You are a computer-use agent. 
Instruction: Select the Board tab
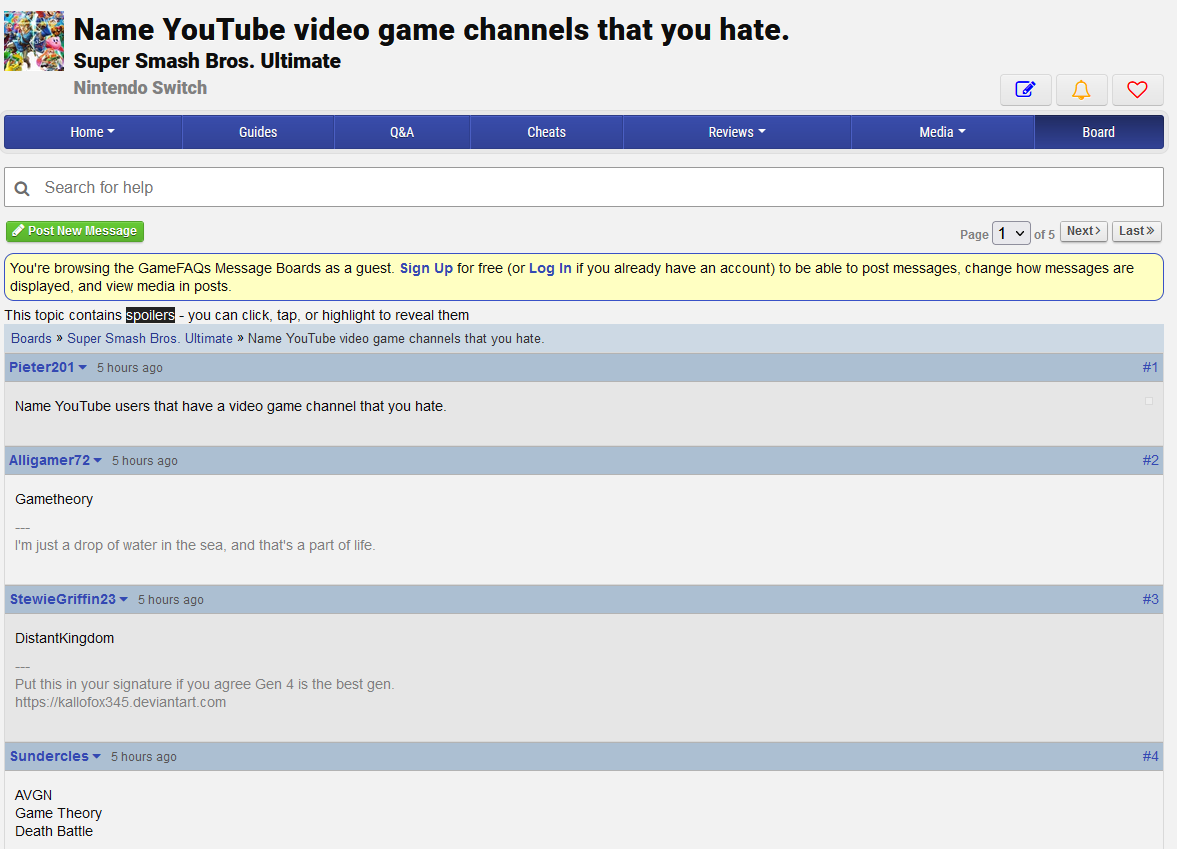[1098, 132]
